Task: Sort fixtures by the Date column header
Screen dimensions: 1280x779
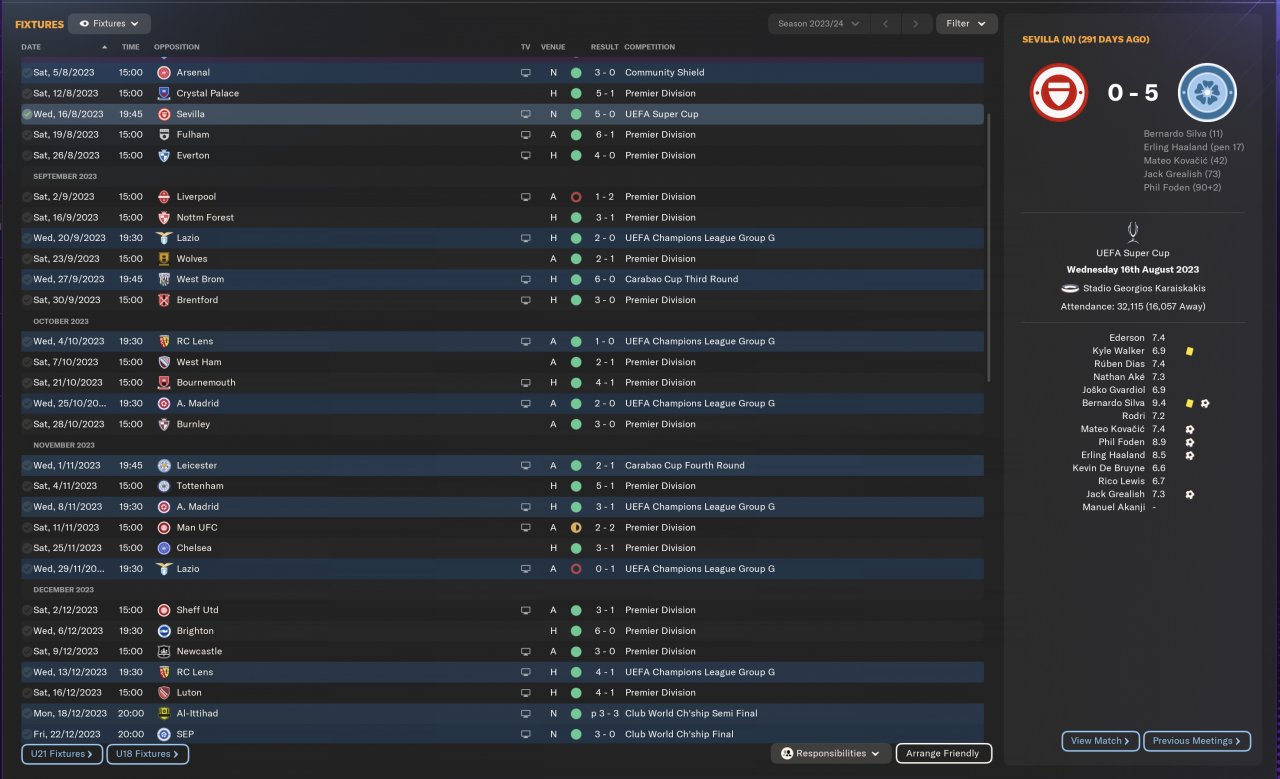Action: 32,47
